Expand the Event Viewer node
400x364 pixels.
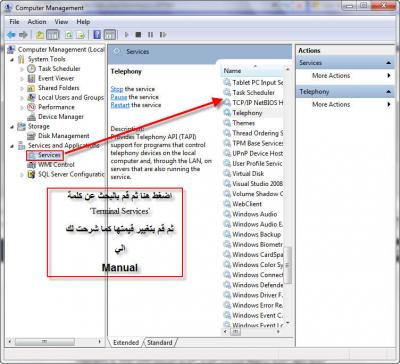pyautogui.click(x=22, y=79)
